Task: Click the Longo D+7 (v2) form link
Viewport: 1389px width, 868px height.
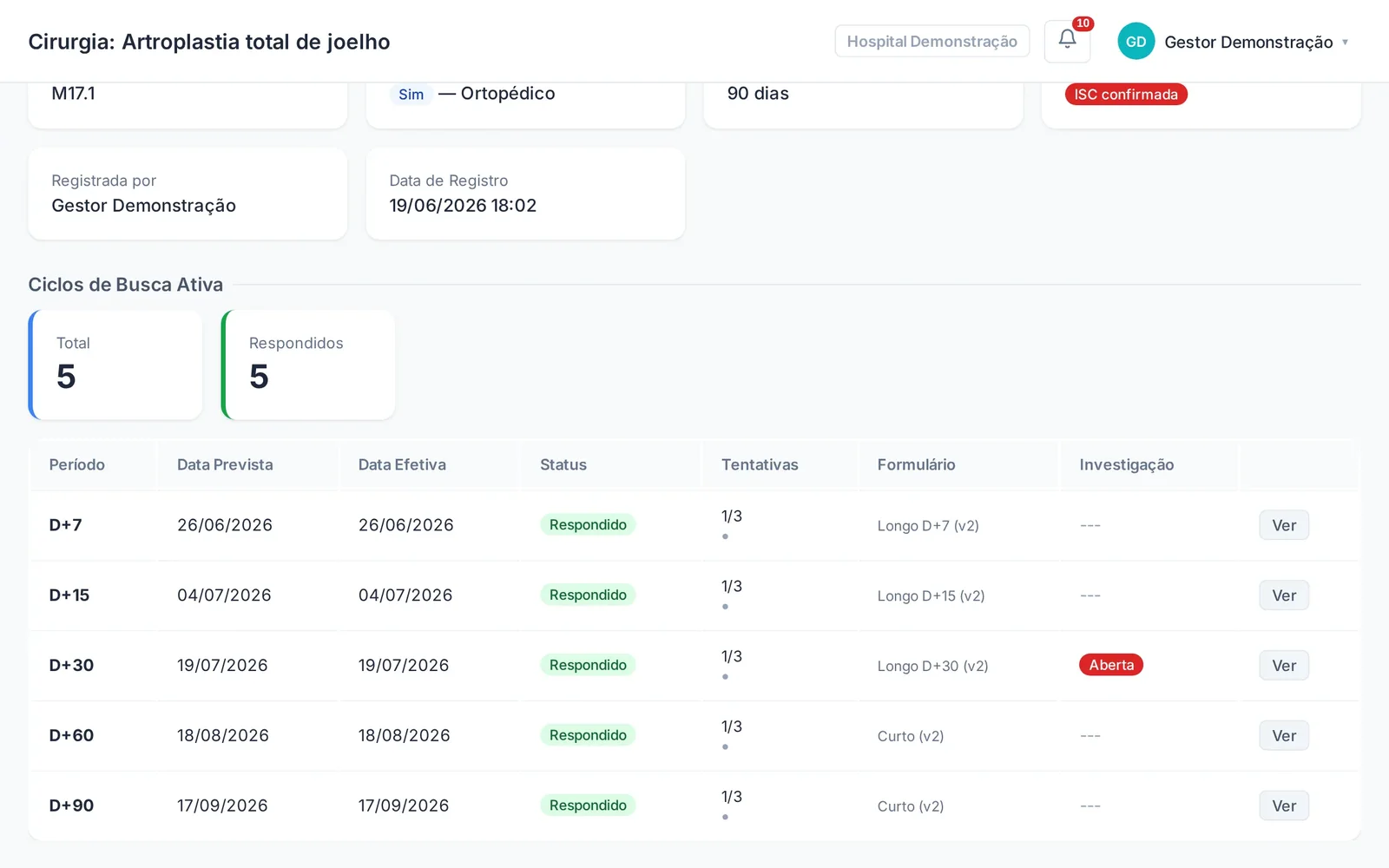Action: point(928,526)
